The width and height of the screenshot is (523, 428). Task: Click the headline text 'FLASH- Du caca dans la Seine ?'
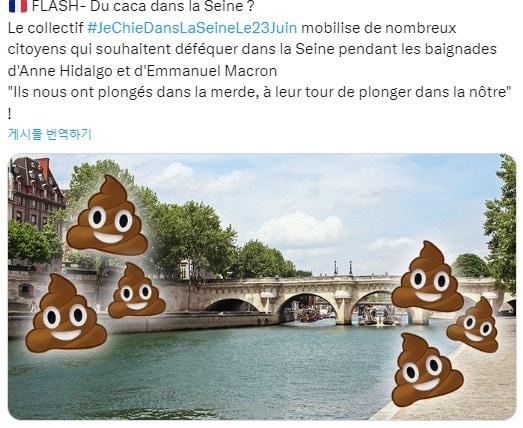143,6
